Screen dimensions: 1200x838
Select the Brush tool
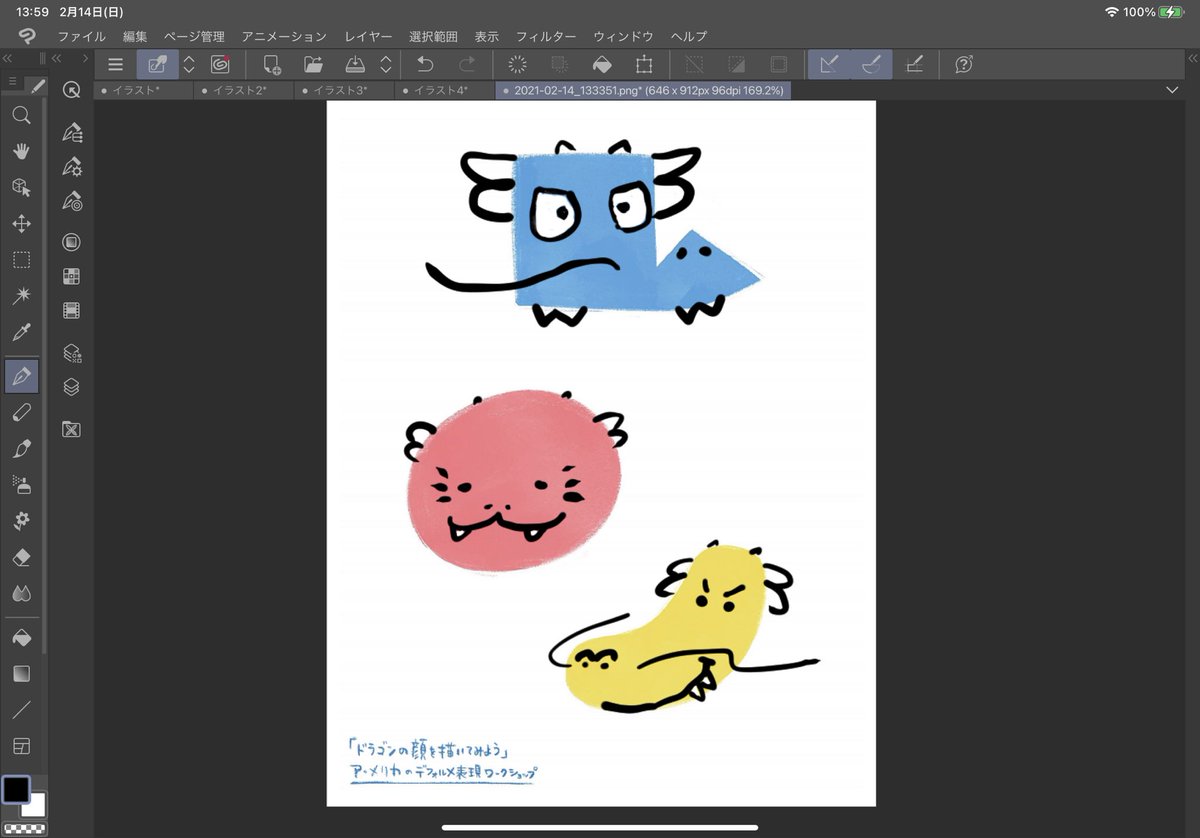(x=21, y=448)
